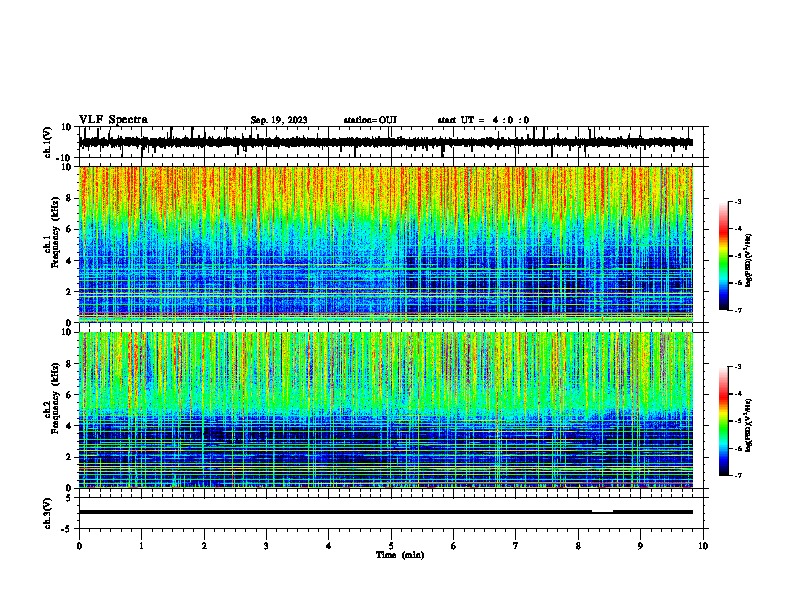
Task: Click time axis tick label '10'
Action: [703, 546]
